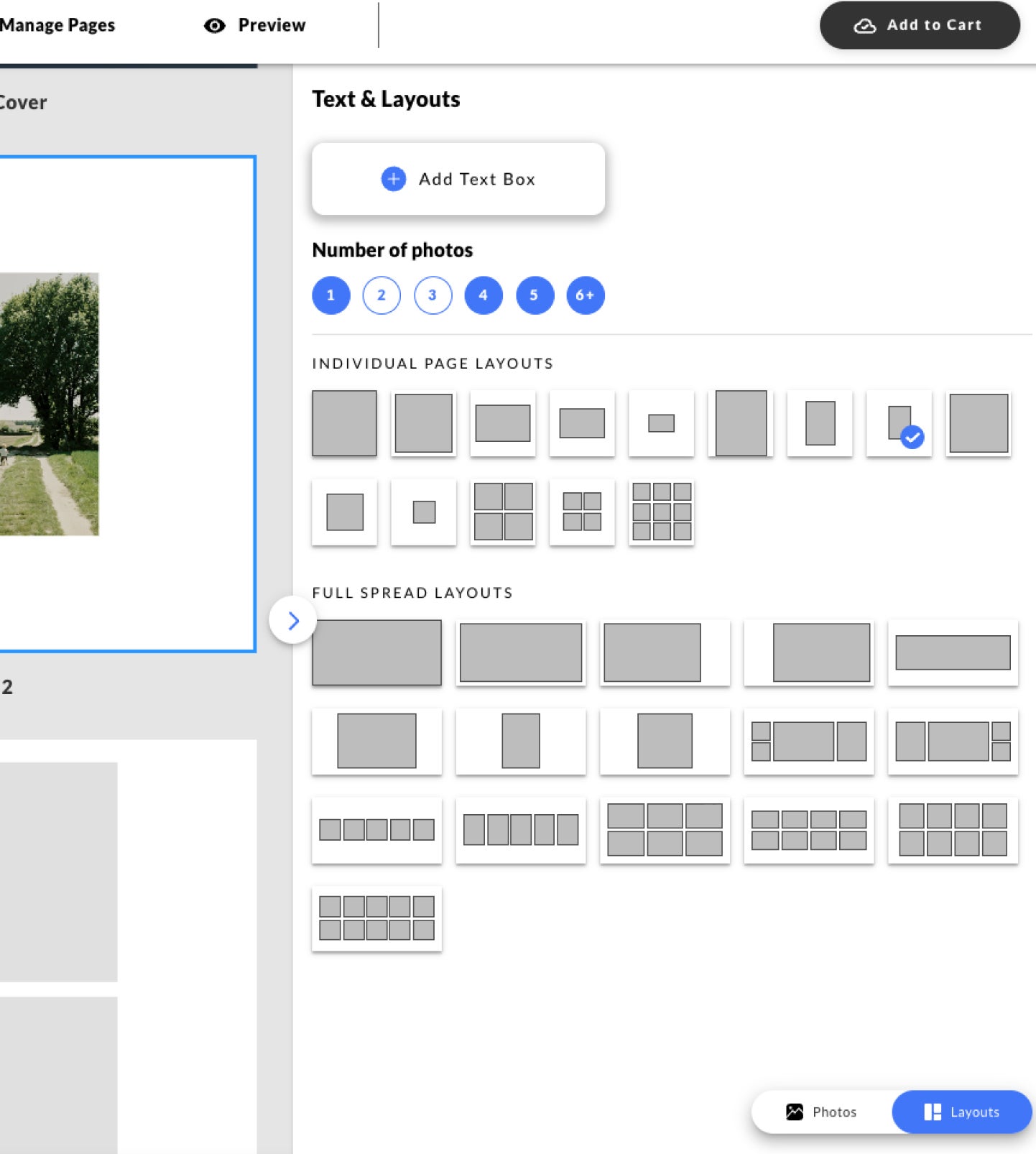Click Add Text Box button

[458, 179]
